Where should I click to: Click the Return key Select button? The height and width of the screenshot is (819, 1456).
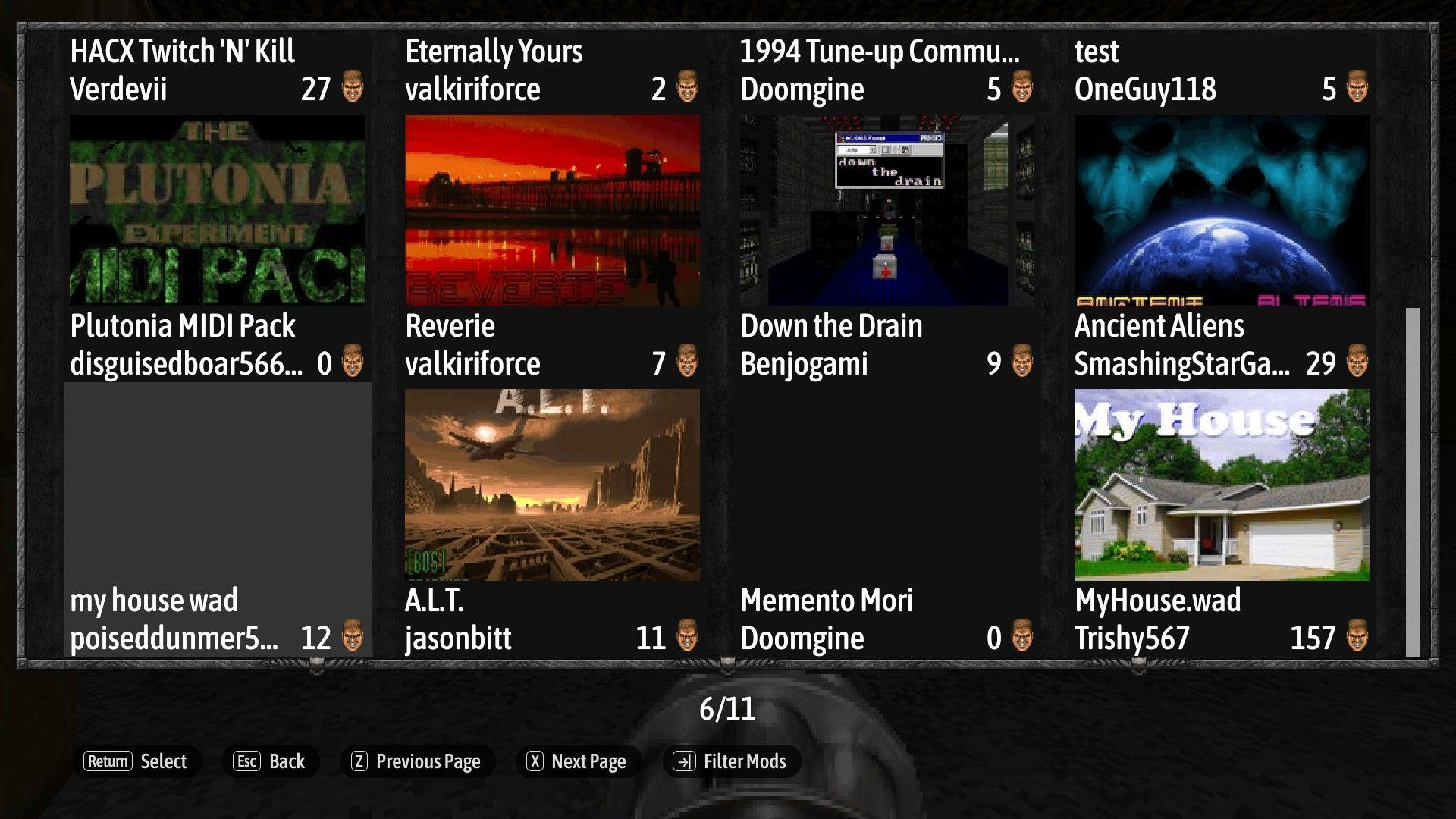(136, 761)
